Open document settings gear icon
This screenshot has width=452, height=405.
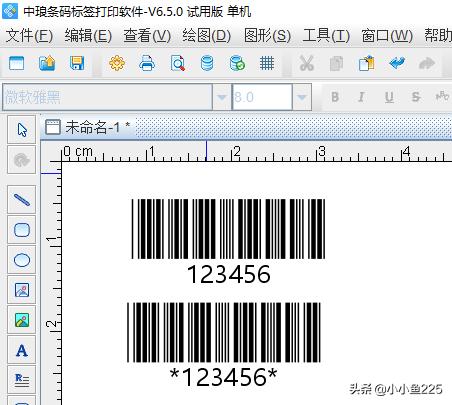[x=117, y=63]
